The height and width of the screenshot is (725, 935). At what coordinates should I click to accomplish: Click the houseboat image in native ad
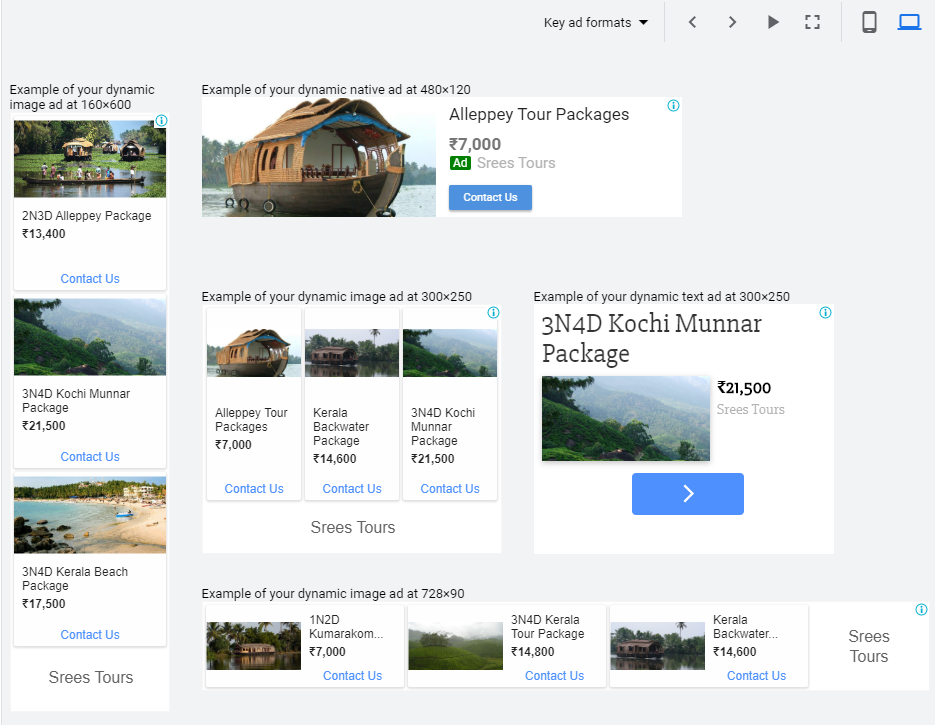point(319,158)
